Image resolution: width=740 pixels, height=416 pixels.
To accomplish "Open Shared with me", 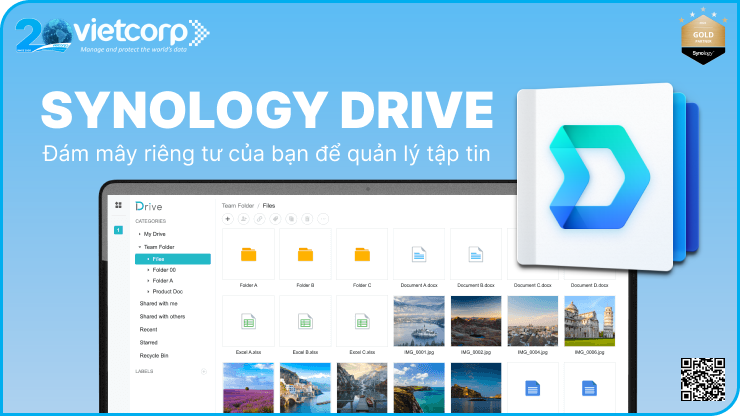I will tap(159, 304).
